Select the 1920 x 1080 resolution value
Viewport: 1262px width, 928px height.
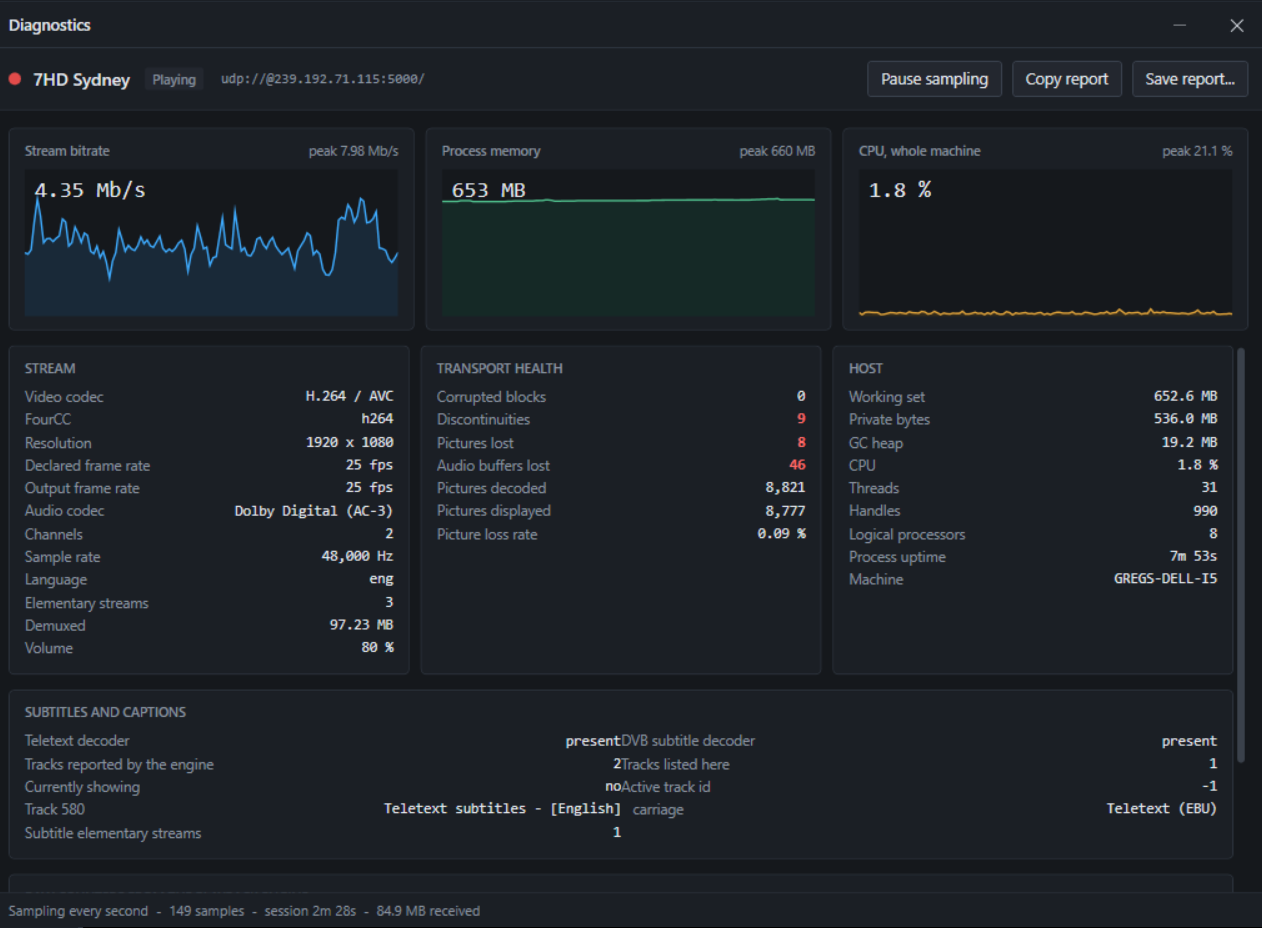point(349,443)
